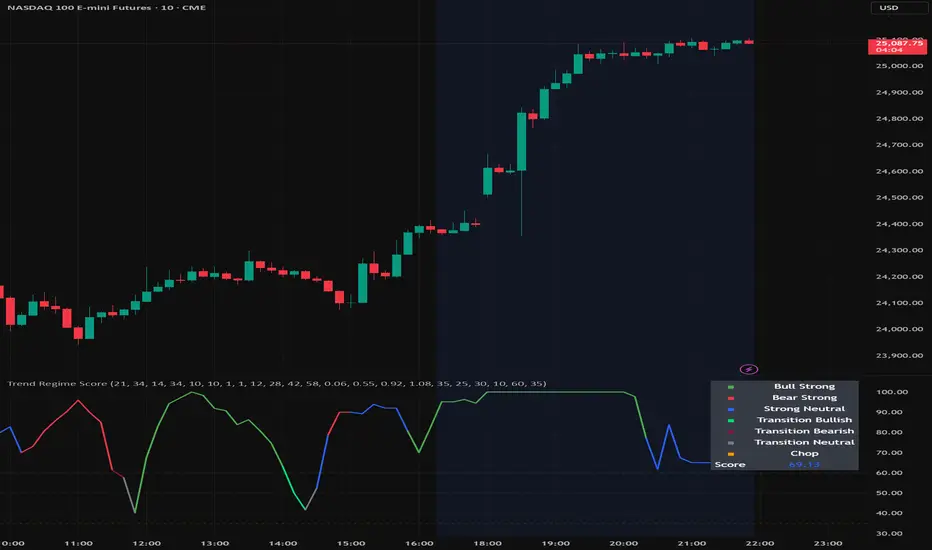Click the 24,900.00 price axis label
The image size is (932, 550).
[899, 92]
